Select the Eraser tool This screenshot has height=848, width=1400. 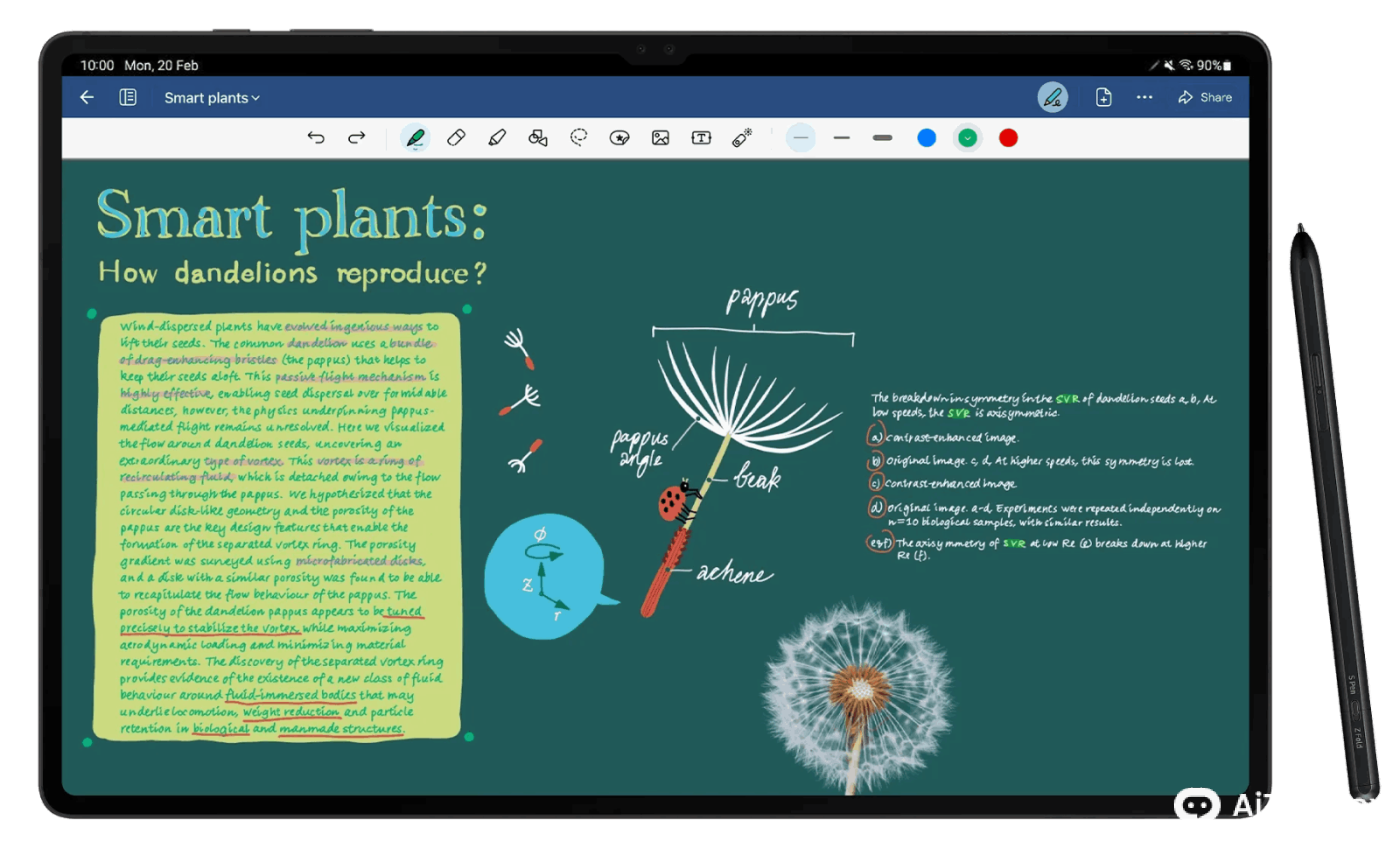(x=456, y=138)
